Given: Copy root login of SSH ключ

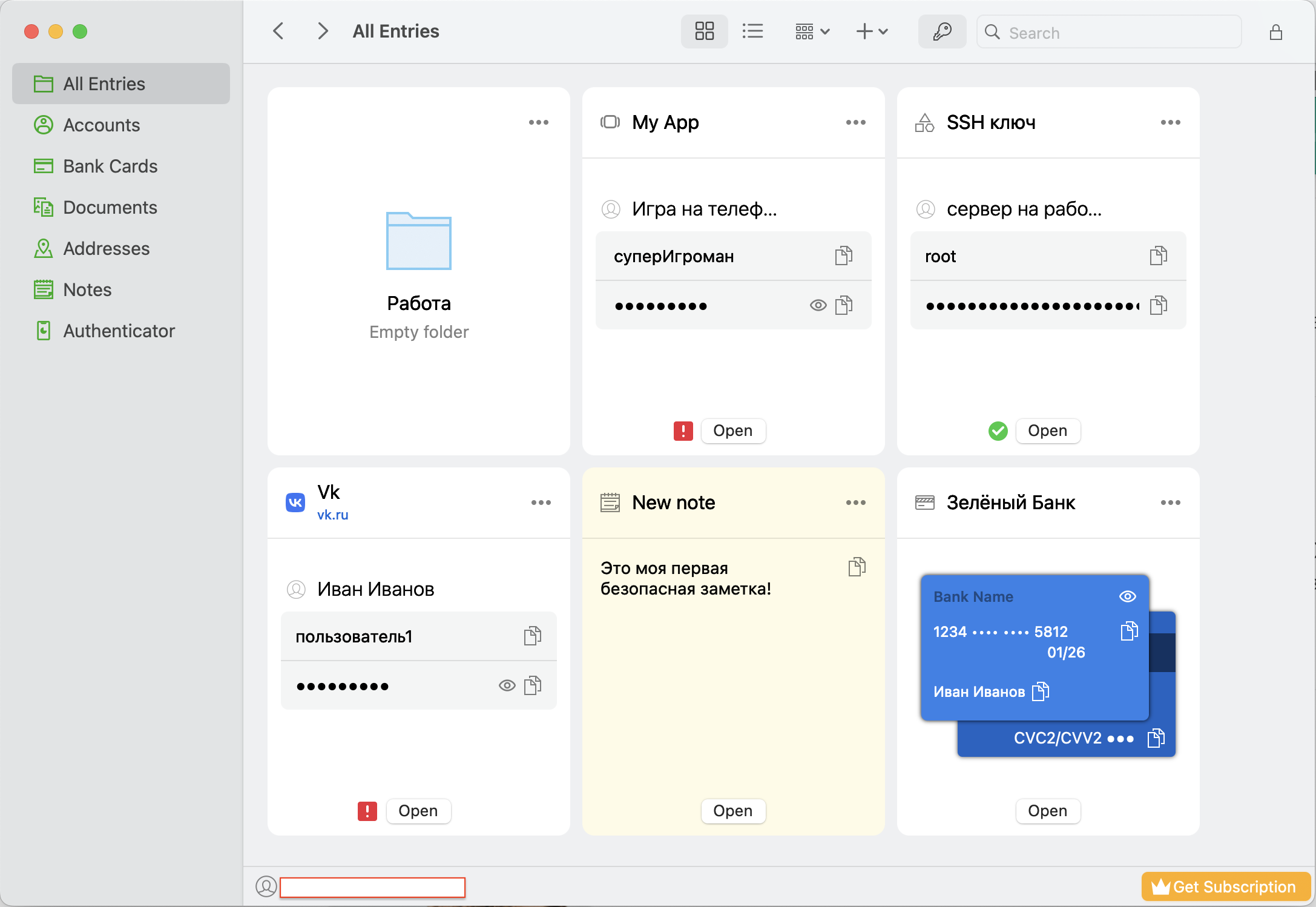Looking at the screenshot, I should pos(1159,256).
